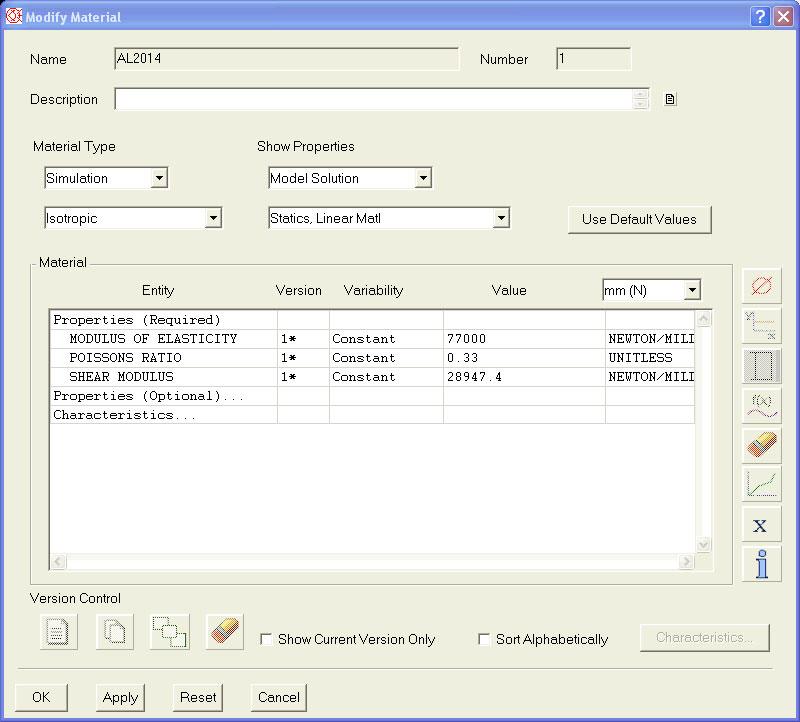Click the eraser icon in right toolbar
This screenshot has width=800, height=722.
tap(761, 445)
